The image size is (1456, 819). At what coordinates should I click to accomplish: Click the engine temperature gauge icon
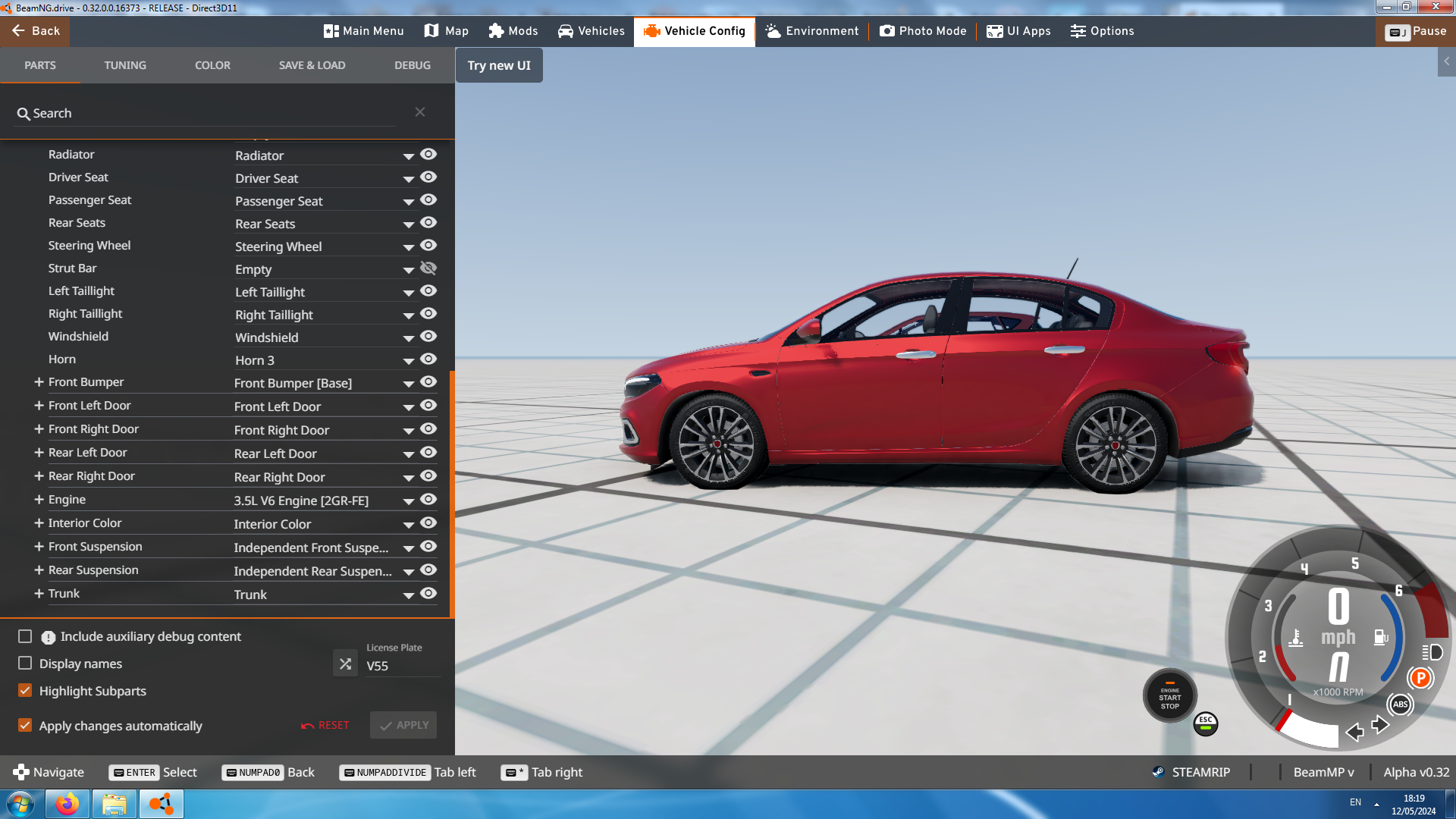pos(1296,638)
